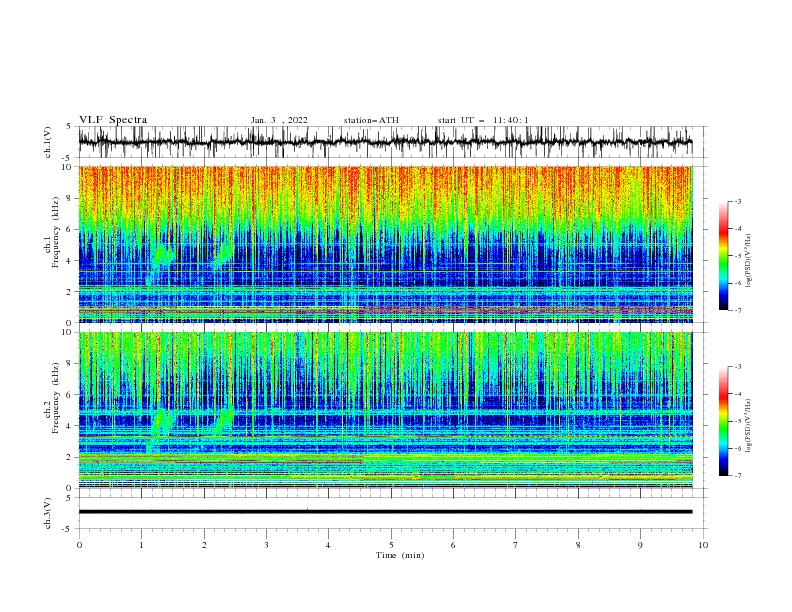Click the time axis tick label "5"

point(391,545)
